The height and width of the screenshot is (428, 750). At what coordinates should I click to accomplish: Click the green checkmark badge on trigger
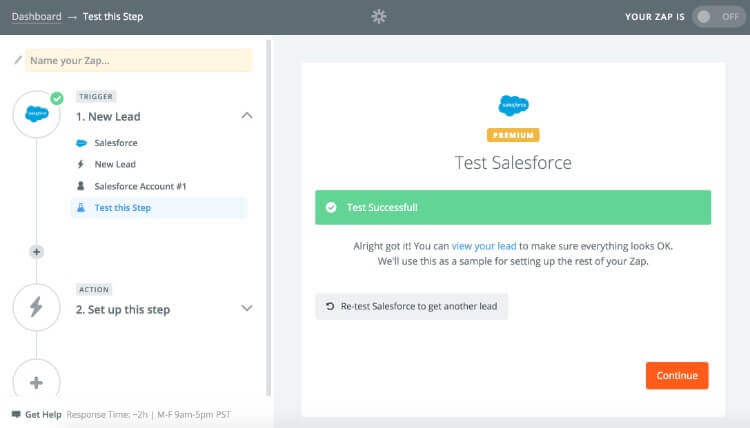(x=57, y=99)
